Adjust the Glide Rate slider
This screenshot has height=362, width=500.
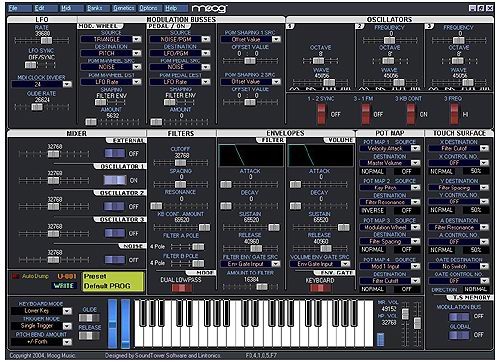(42, 107)
